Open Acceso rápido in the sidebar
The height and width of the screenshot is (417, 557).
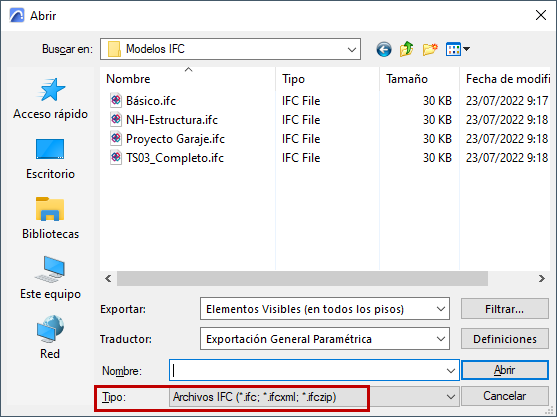(50, 99)
